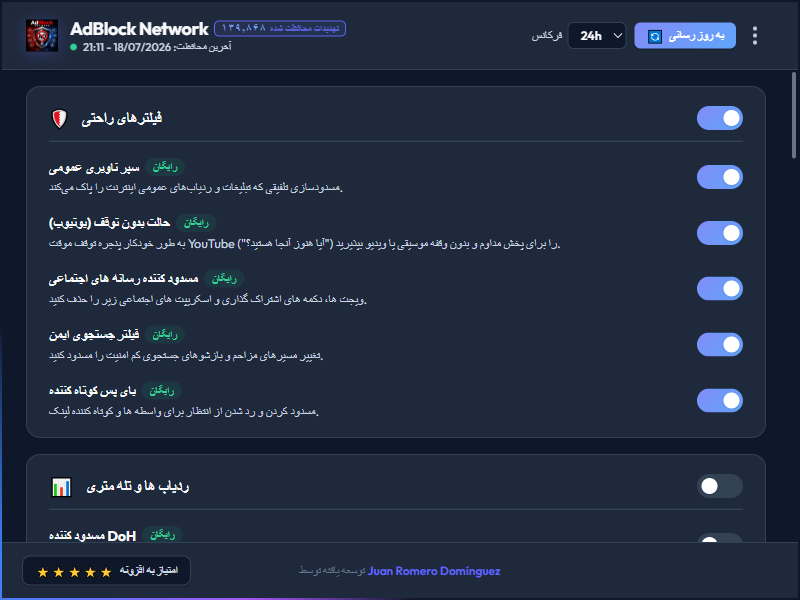Viewport: 800px width, 600px height.
Task: Click the رایگان badge next to سپر ناوبری عمومی
Action: (x=165, y=167)
